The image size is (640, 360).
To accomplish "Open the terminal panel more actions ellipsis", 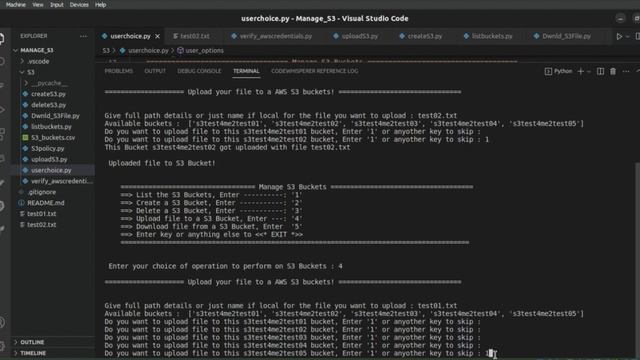I will [x=626, y=71].
